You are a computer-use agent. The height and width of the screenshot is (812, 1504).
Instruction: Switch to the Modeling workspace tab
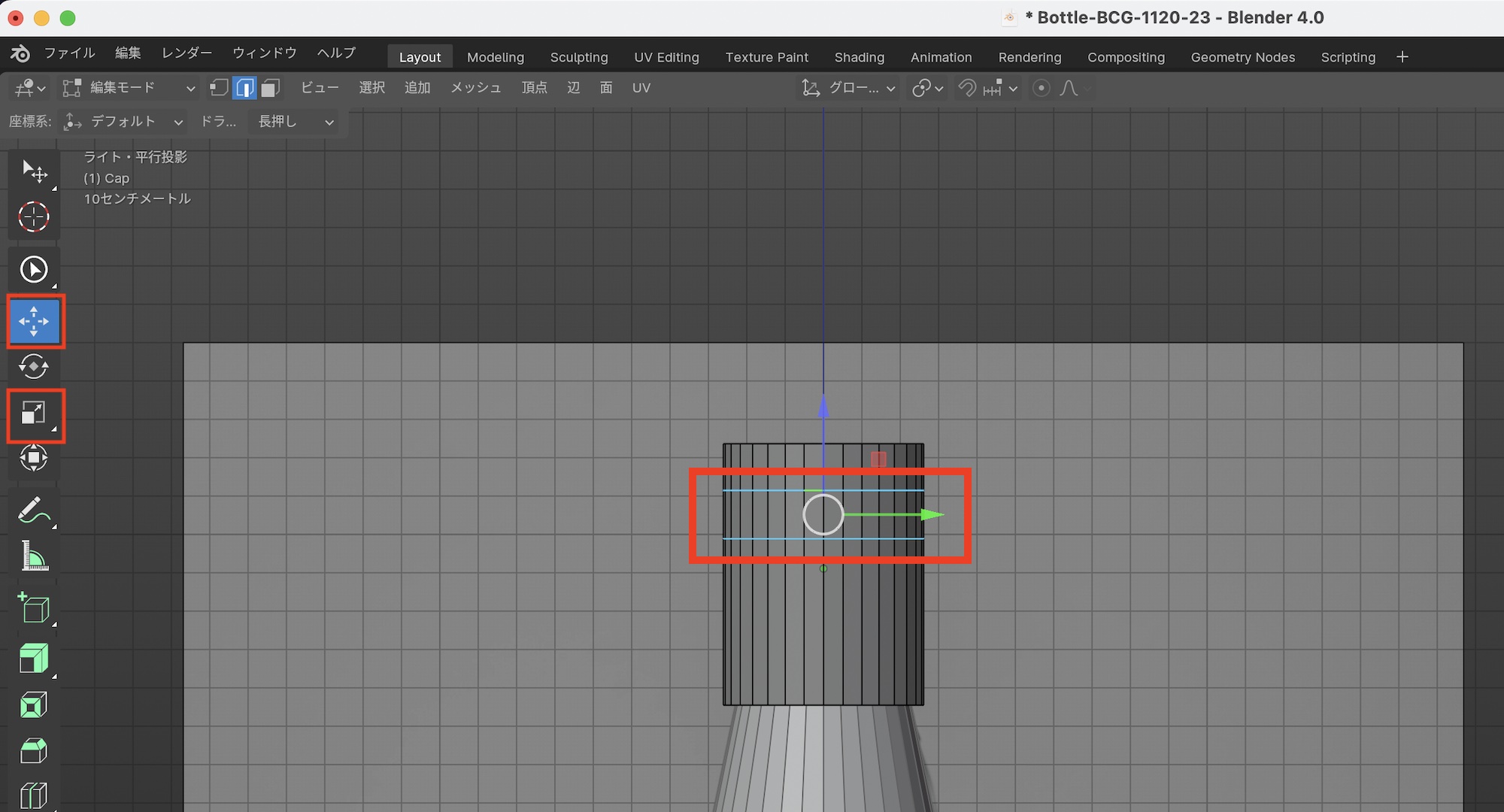pos(495,57)
